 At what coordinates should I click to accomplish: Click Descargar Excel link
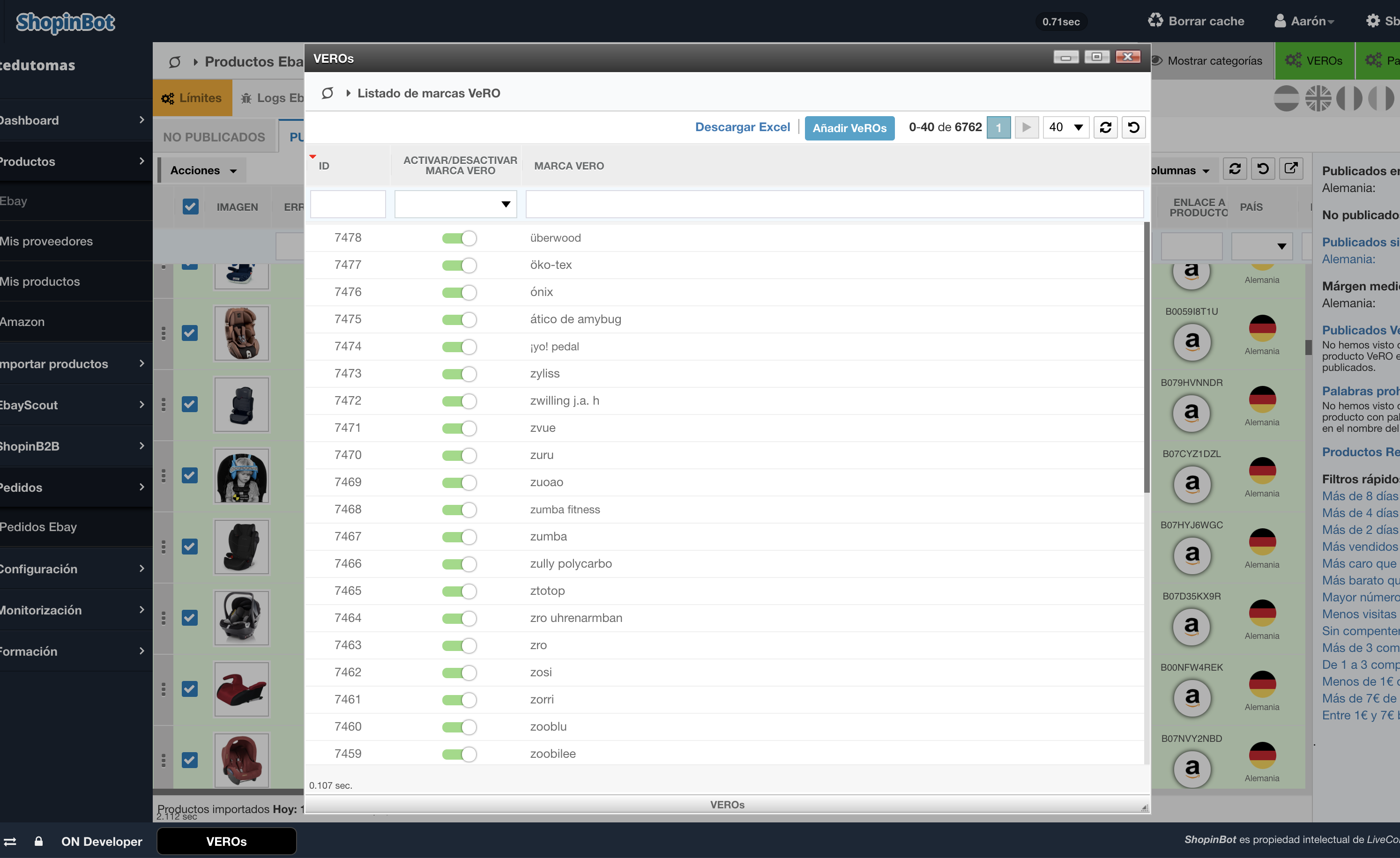point(743,127)
